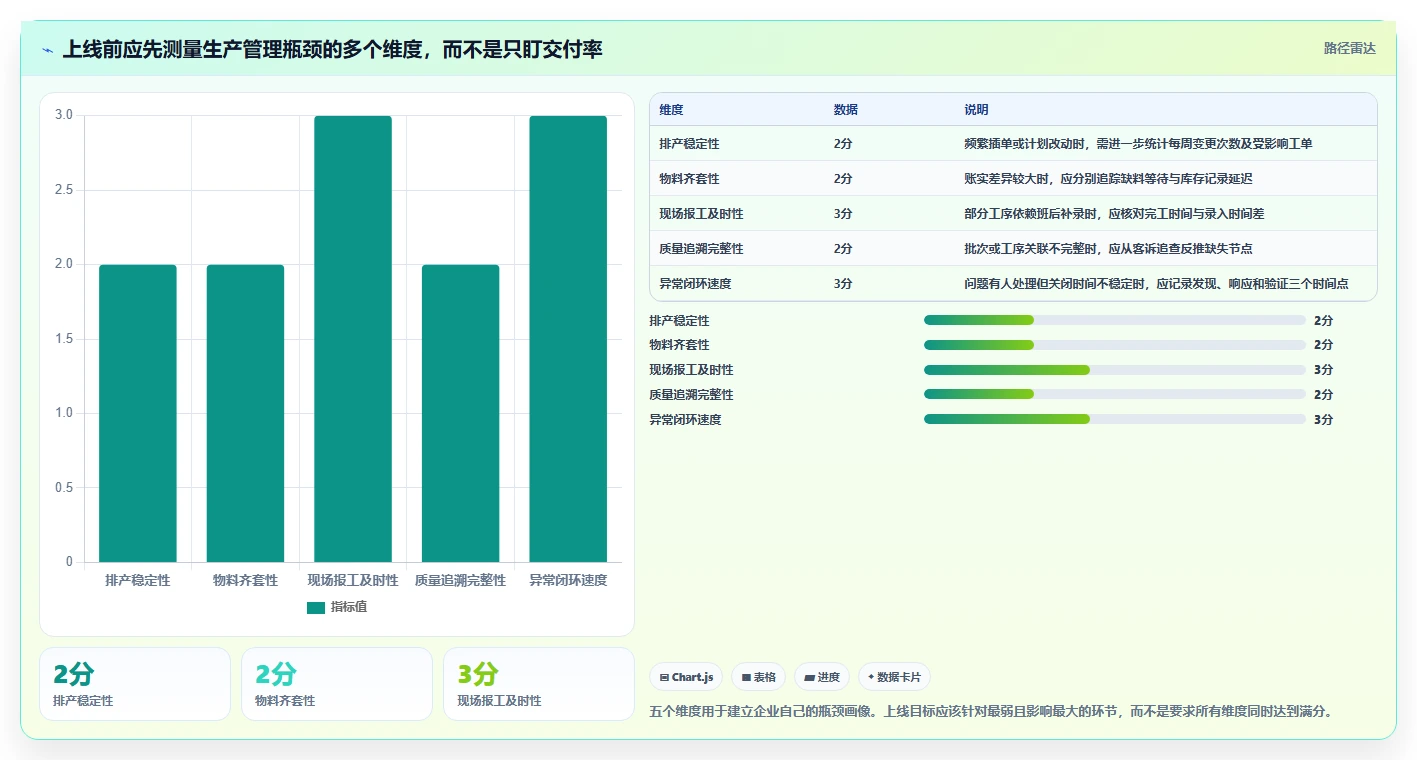Click description starting 部分工序依赖班后补录时
Screen dimensions: 1417x760
pos(1114,214)
